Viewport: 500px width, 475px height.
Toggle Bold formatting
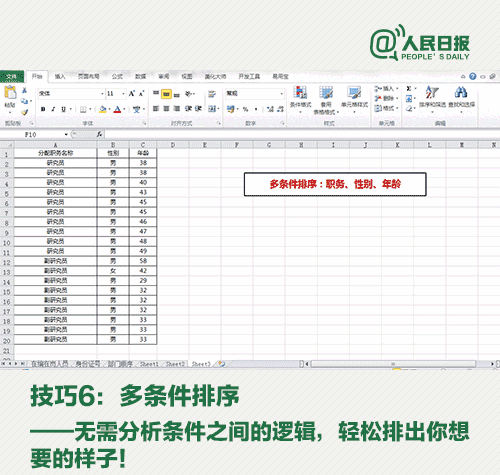pos(43,109)
